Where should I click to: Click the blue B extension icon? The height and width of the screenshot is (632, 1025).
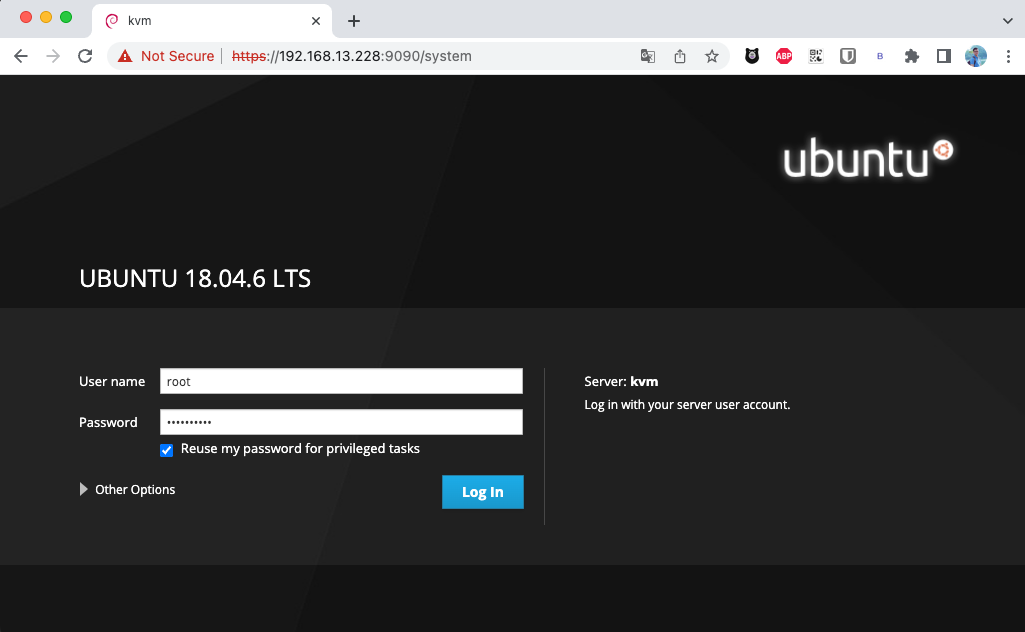click(880, 56)
